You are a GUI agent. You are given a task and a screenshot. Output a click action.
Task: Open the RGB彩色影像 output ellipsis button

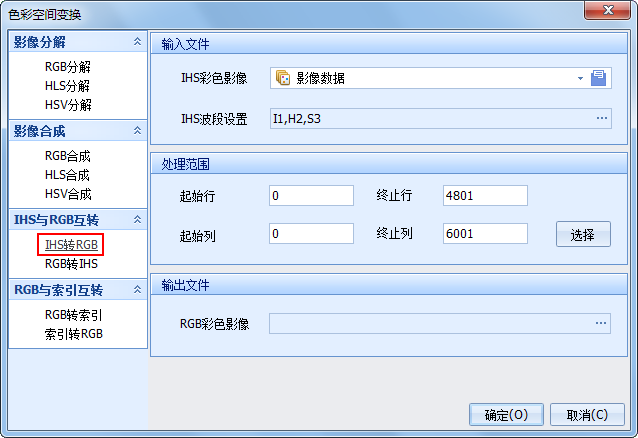coord(602,323)
